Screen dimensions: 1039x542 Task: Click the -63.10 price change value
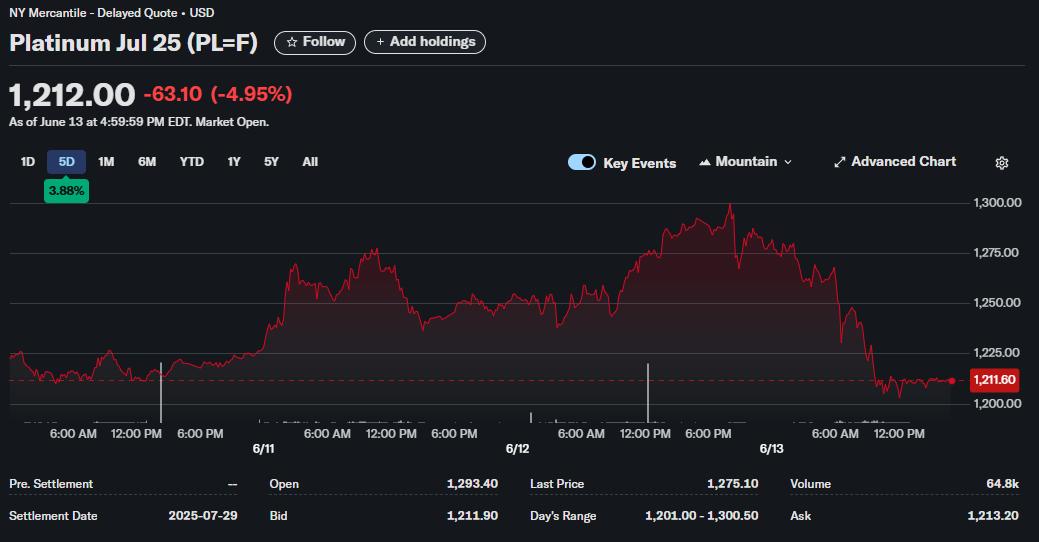[x=173, y=94]
